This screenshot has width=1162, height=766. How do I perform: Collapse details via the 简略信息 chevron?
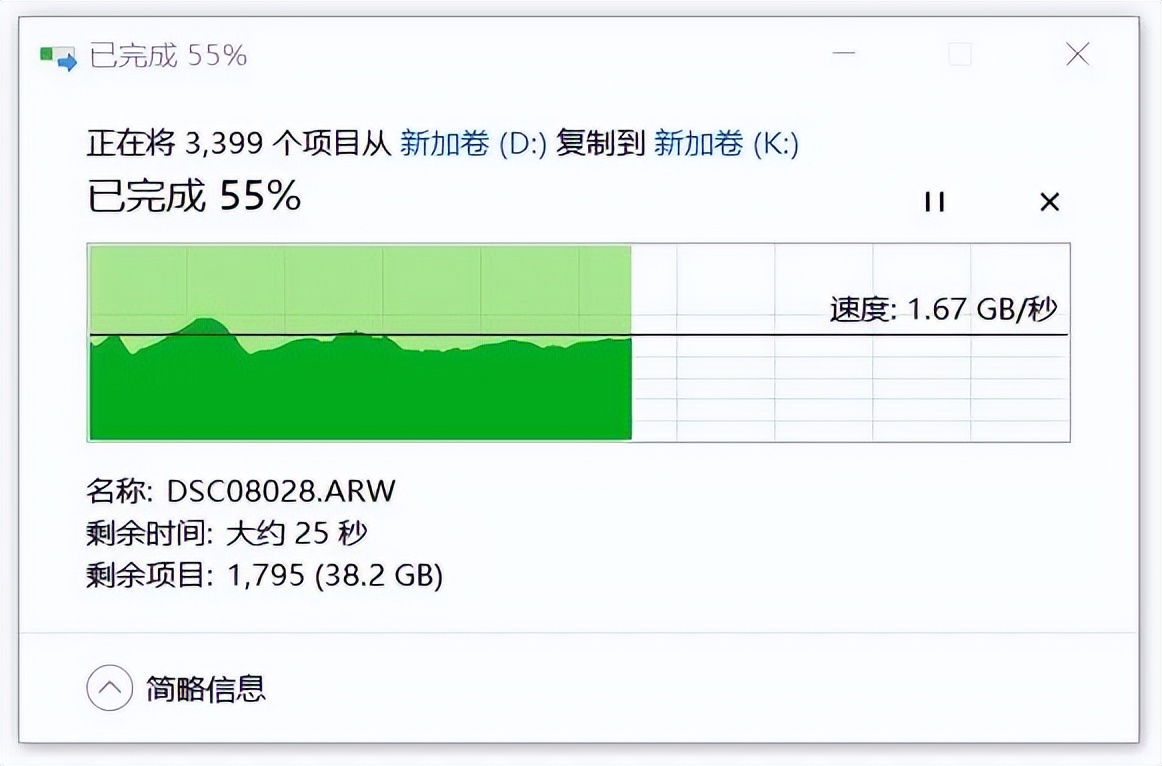110,688
